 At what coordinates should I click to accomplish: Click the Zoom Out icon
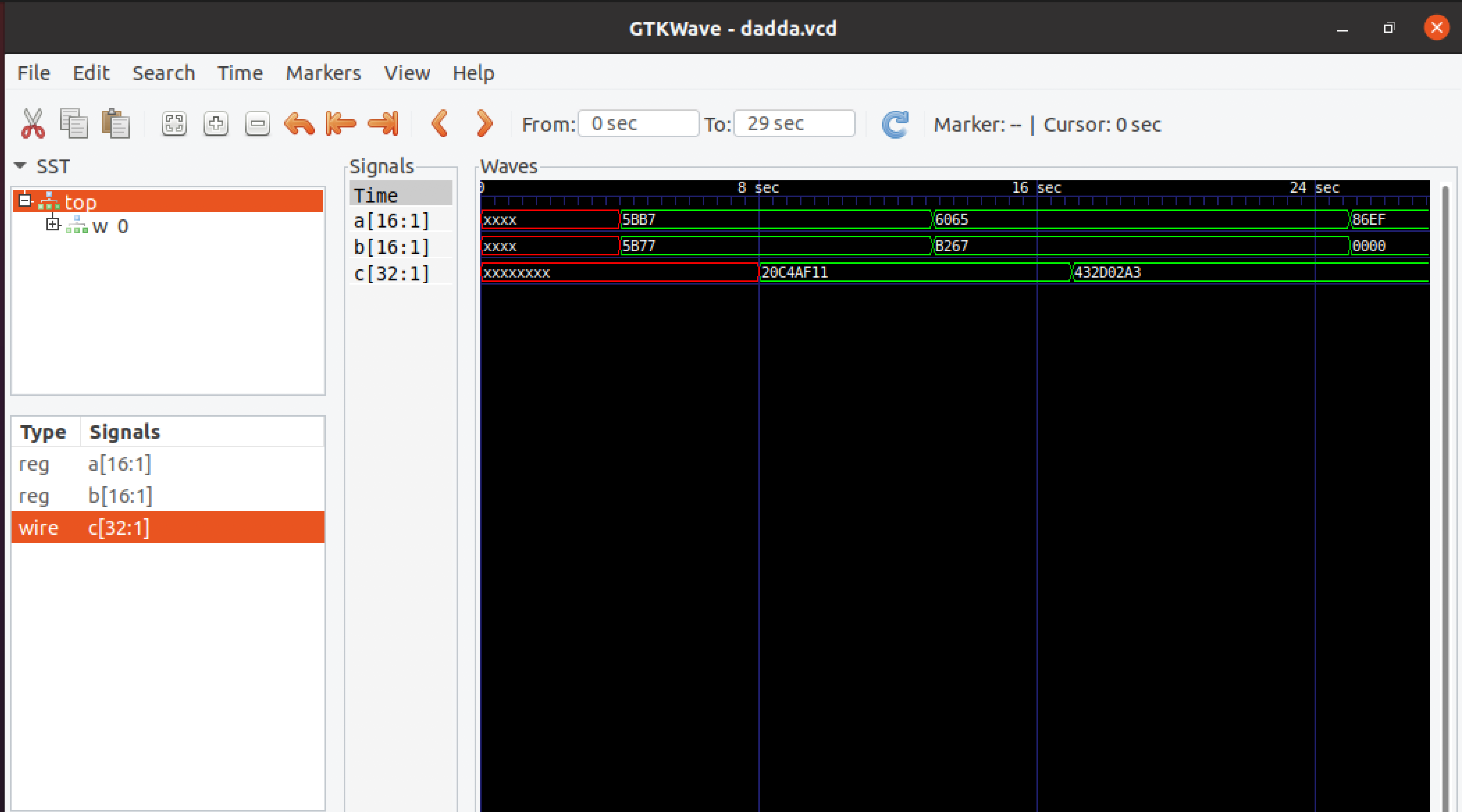(x=257, y=123)
